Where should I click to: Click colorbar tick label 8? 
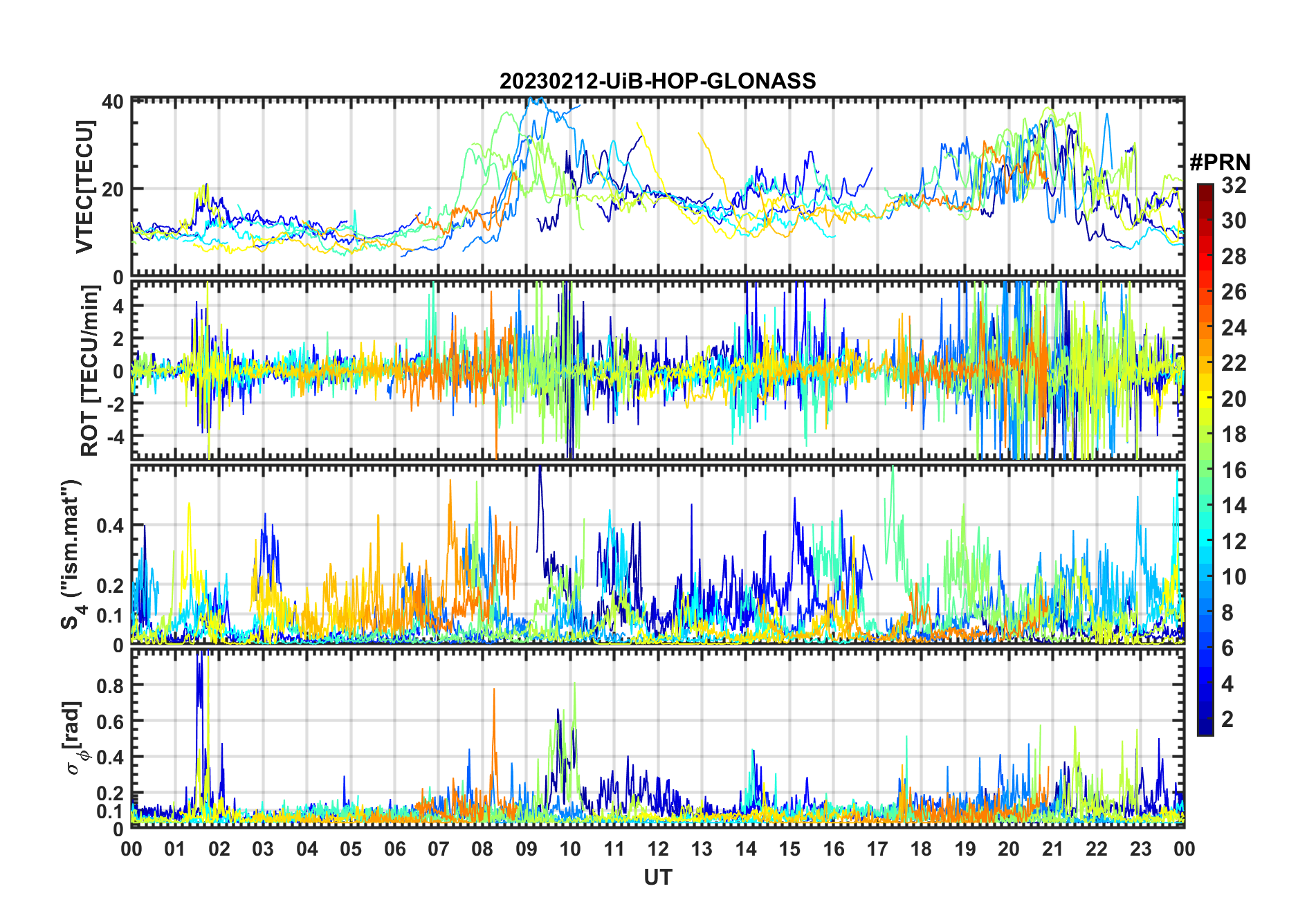click(1227, 612)
